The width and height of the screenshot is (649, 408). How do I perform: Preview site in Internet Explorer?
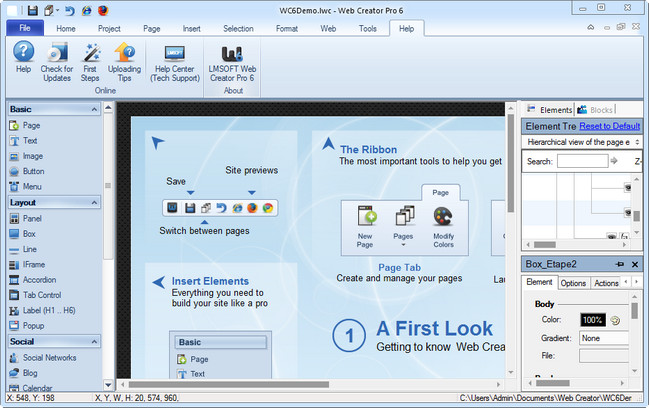[87, 10]
